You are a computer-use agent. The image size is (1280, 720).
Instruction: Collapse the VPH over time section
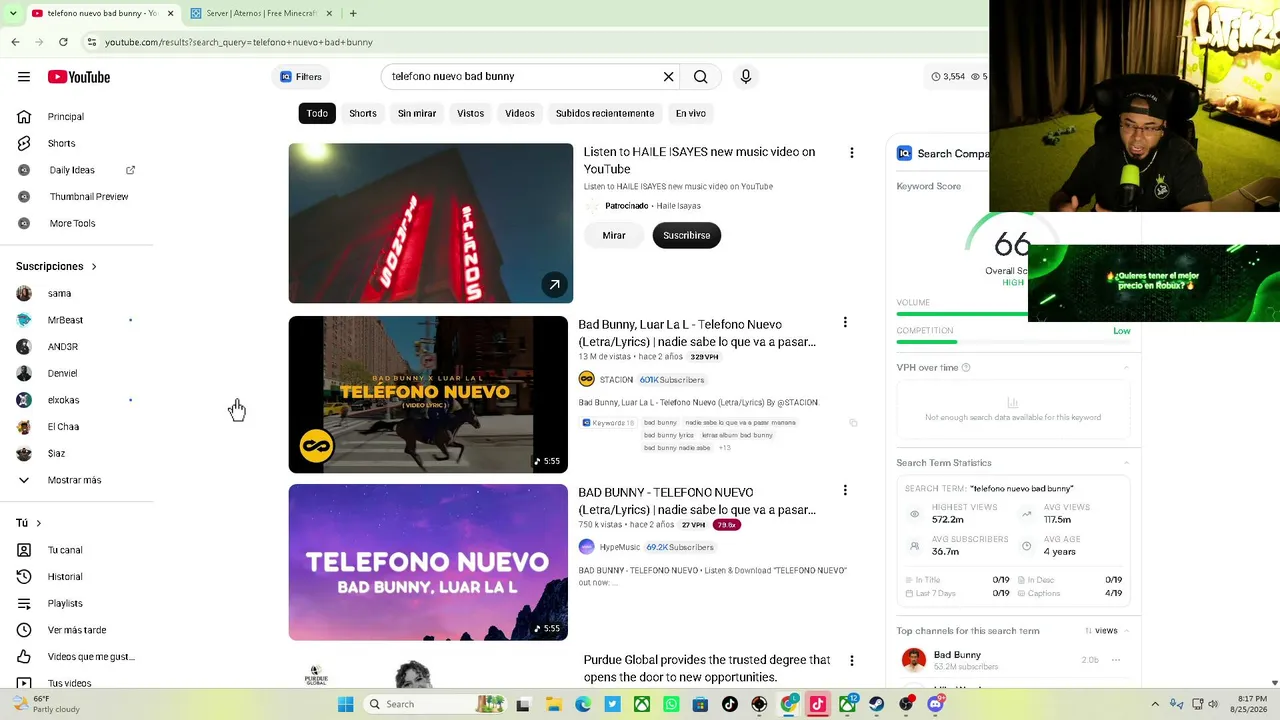(1126, 368)
